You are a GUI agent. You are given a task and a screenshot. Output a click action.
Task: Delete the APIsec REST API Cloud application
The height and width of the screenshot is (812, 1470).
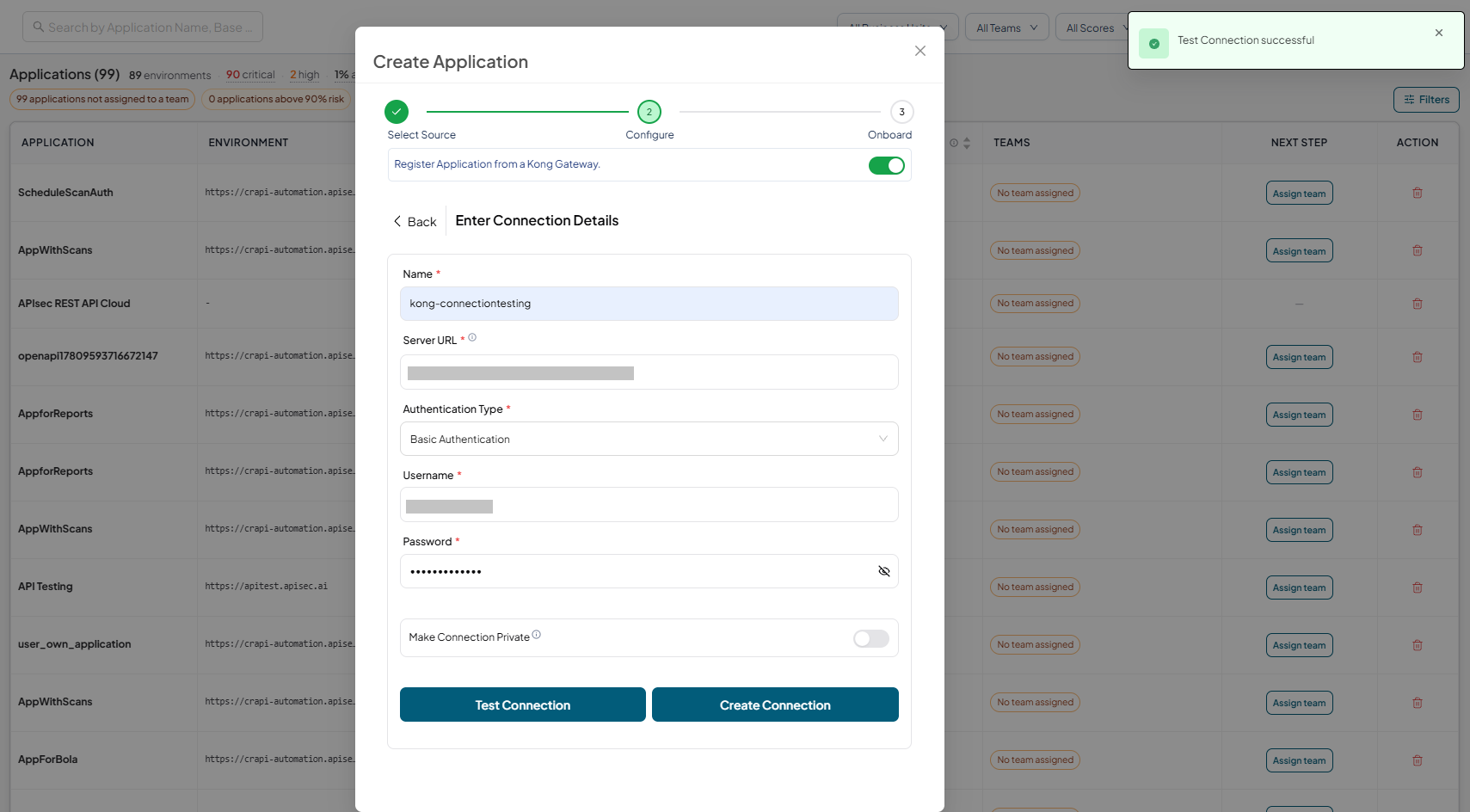1417,304
